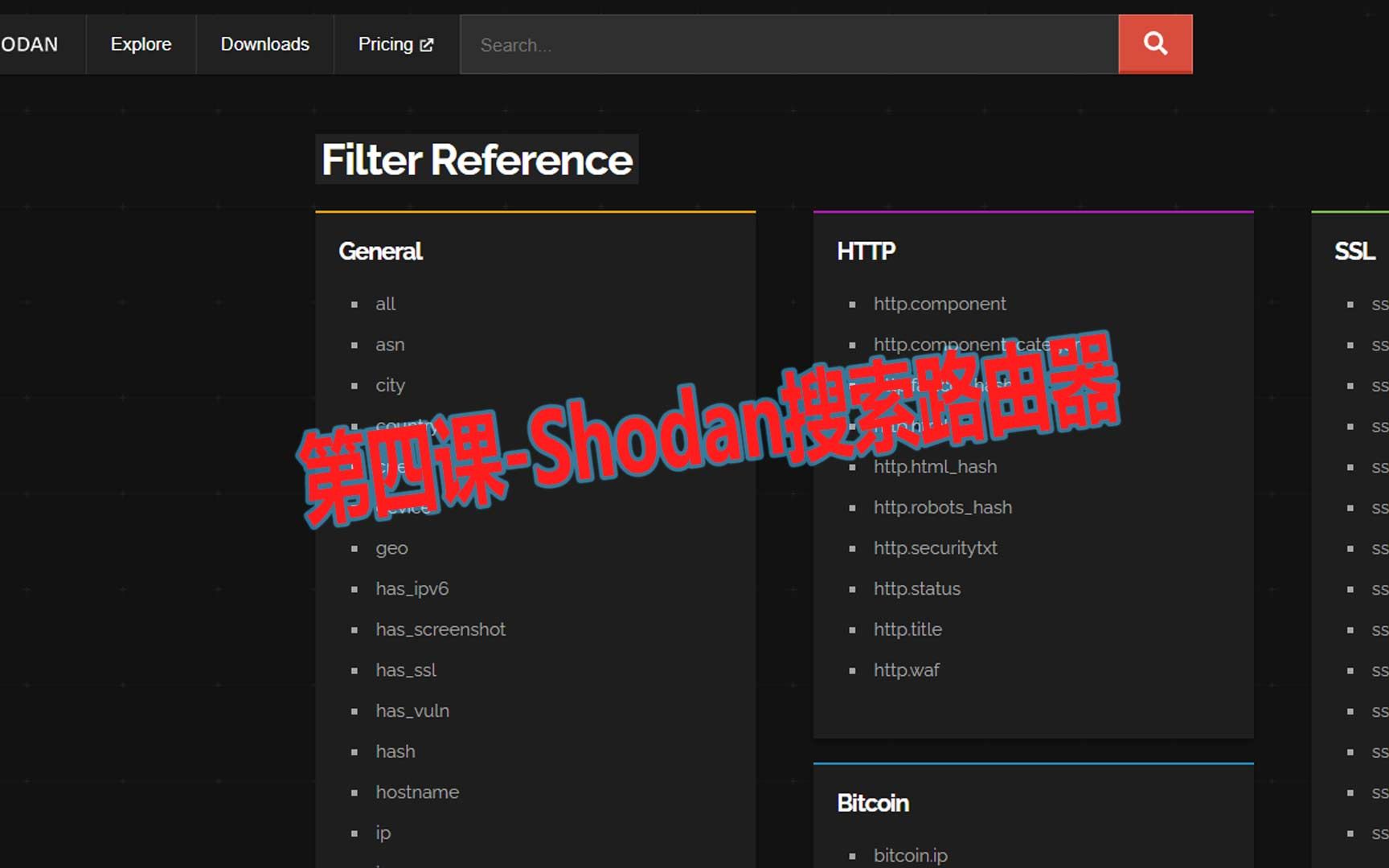Open the 'http.component' filter link

click(x=940, y=304)
